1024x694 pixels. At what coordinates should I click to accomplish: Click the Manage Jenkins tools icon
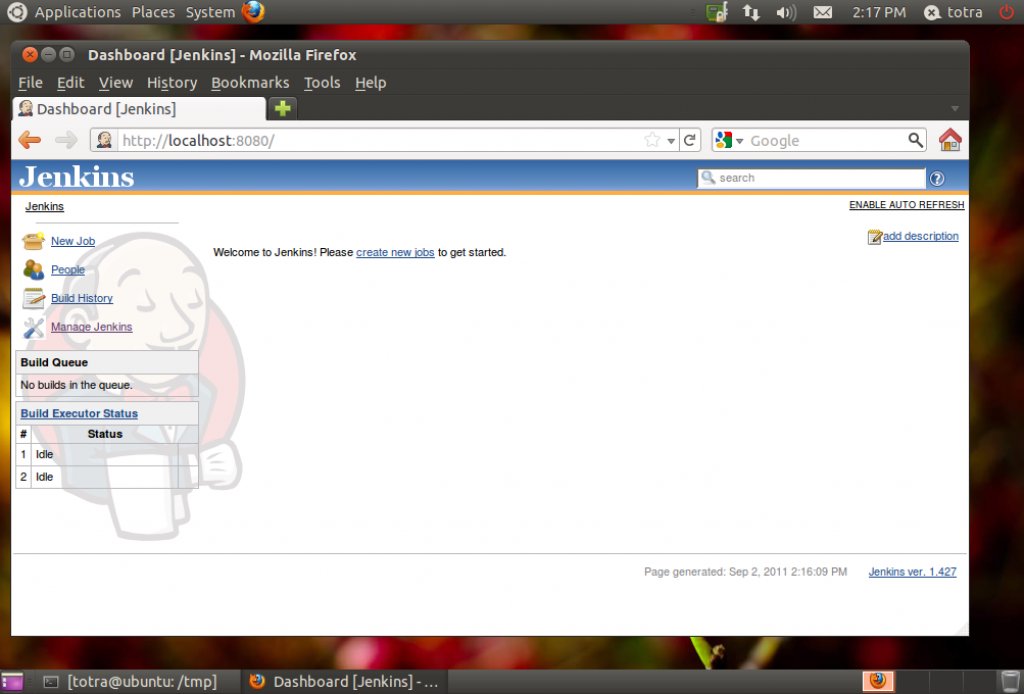click(x=33, y=327)
